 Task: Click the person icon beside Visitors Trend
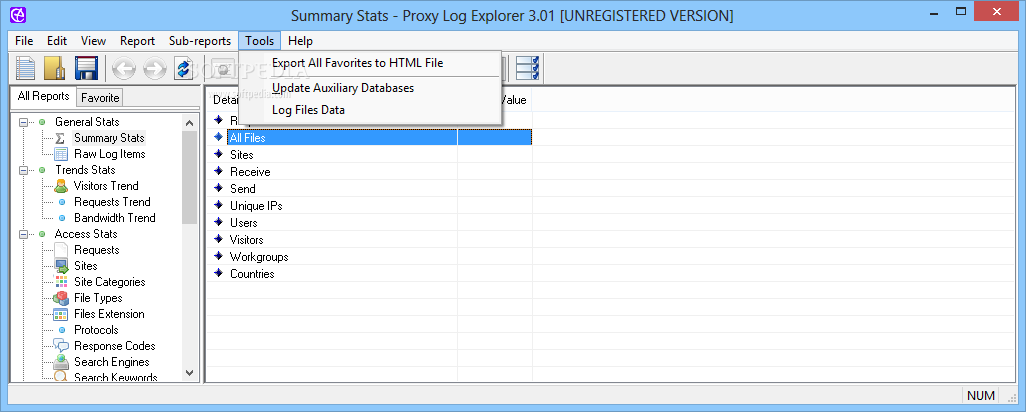tap(61, 186)
